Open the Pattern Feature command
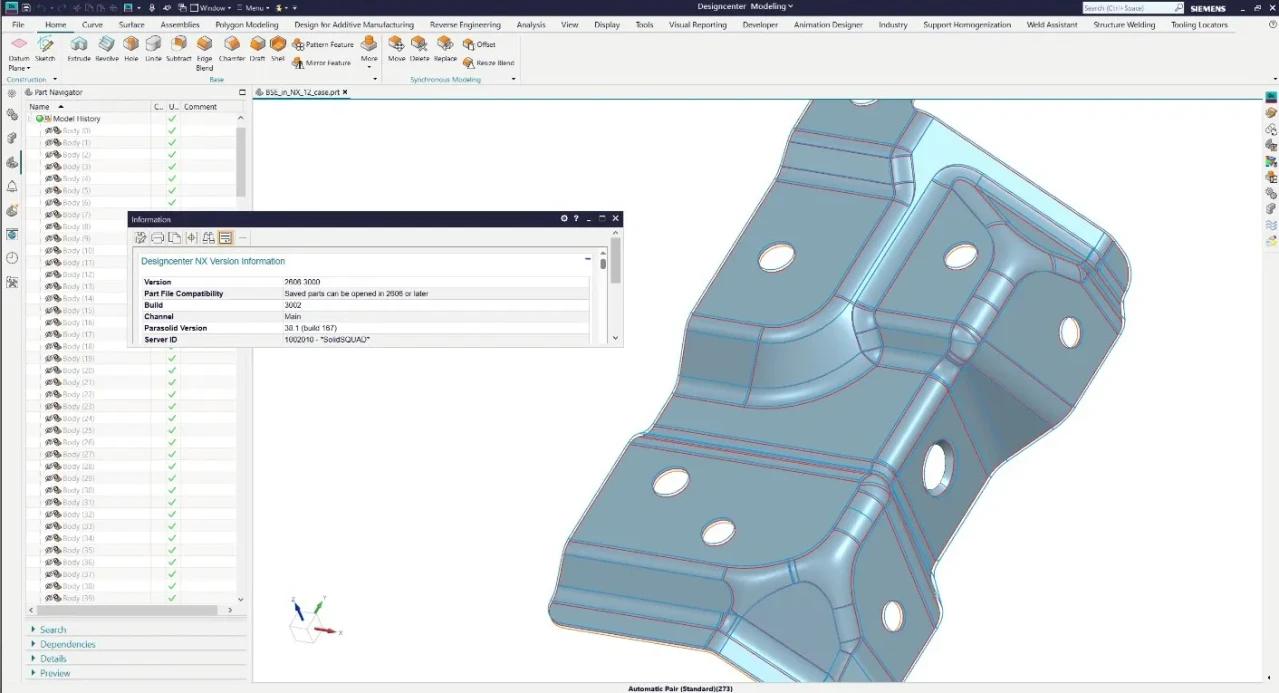 click(x=323, y=44)
